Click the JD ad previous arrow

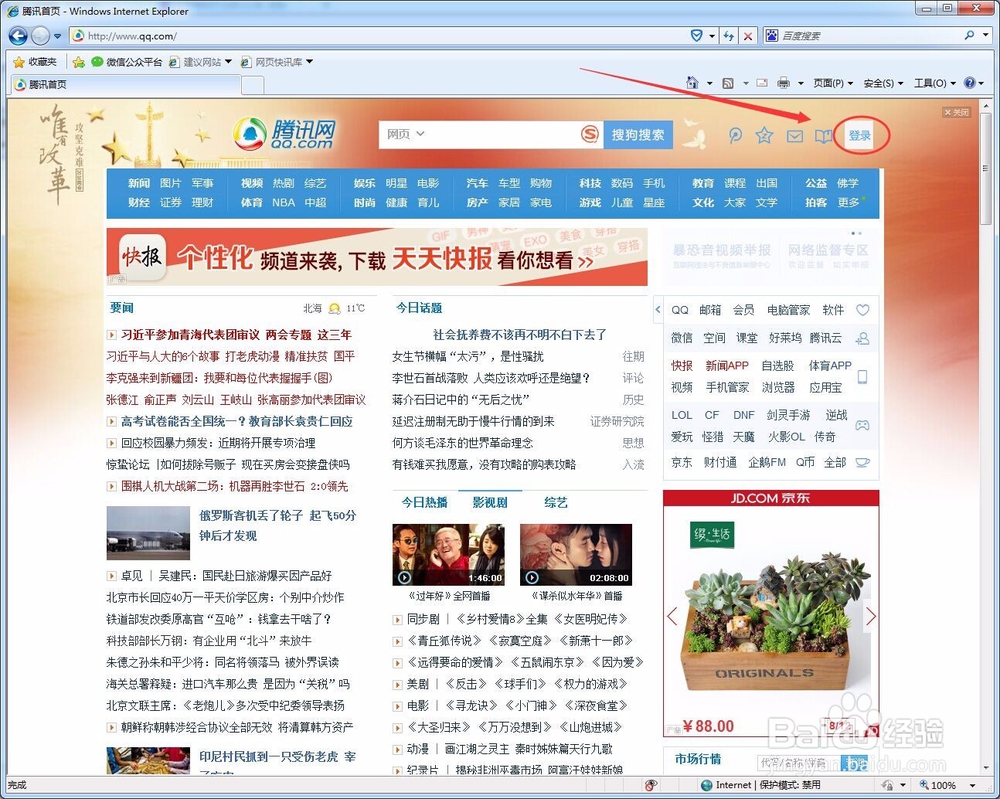coord(672,616)
